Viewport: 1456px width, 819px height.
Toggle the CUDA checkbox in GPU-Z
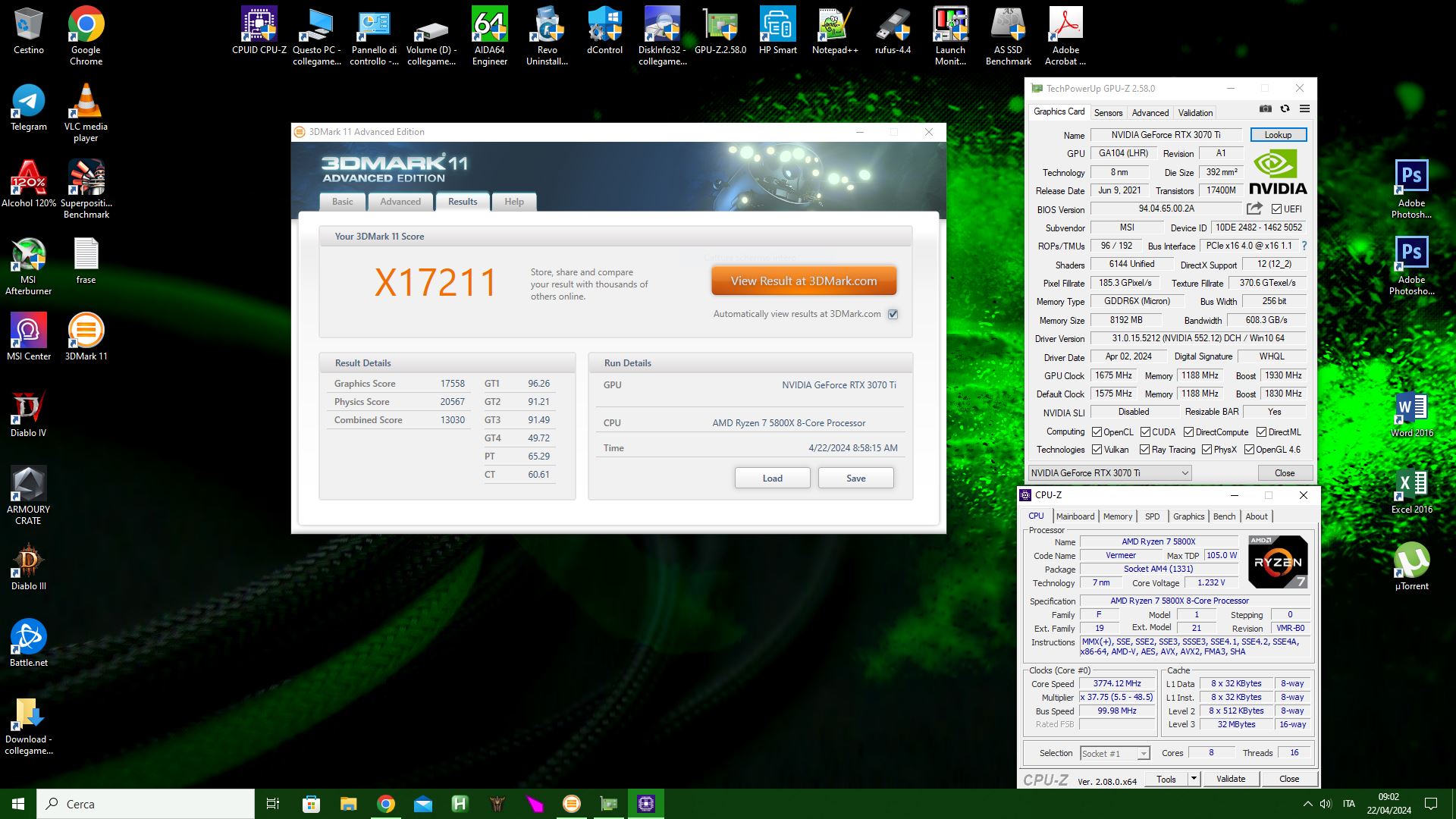coord(1145,432)
